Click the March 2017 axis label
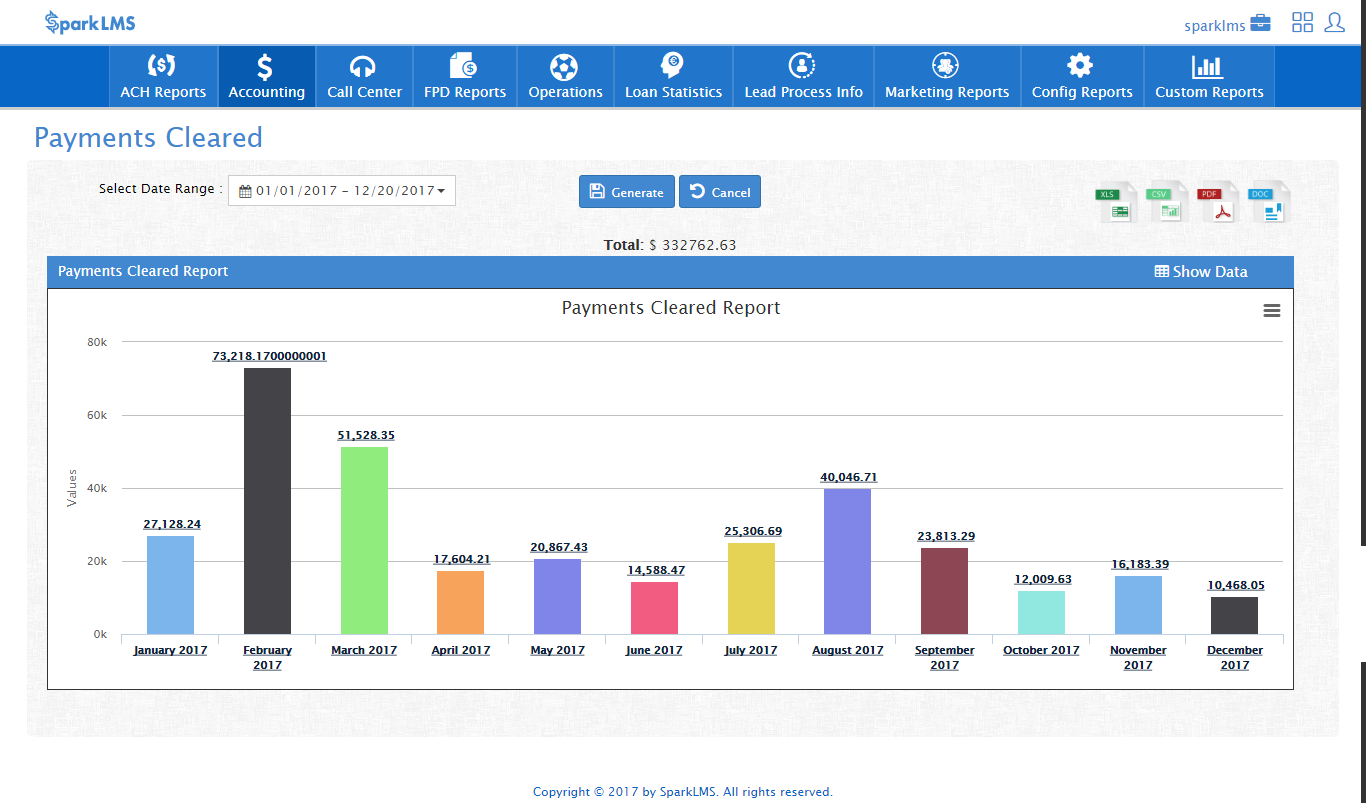 click(x=364, y=650)
